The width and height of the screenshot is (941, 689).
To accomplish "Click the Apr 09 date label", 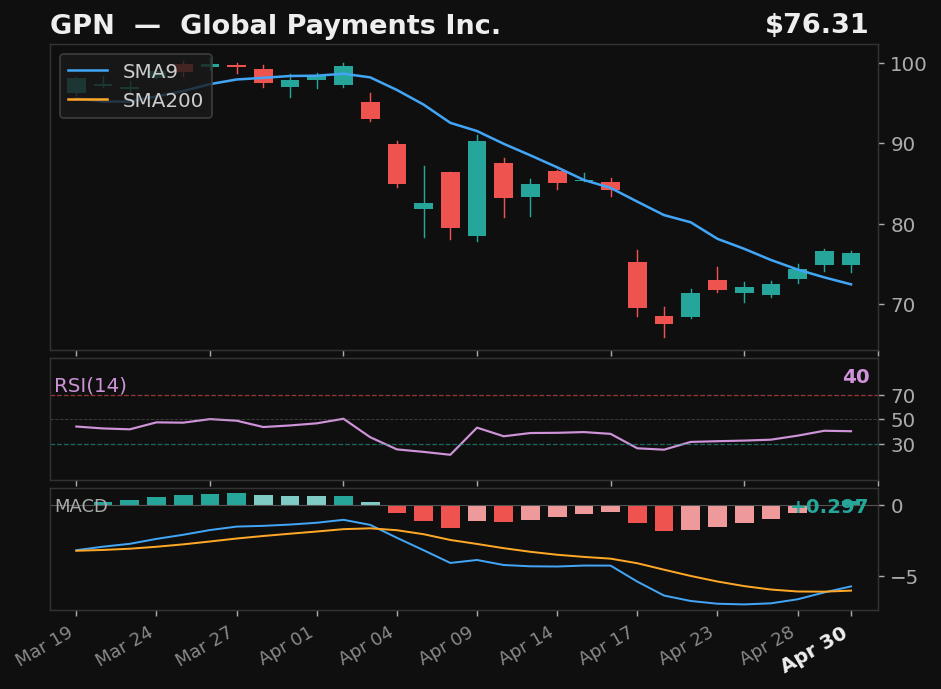I will (446, 646).
